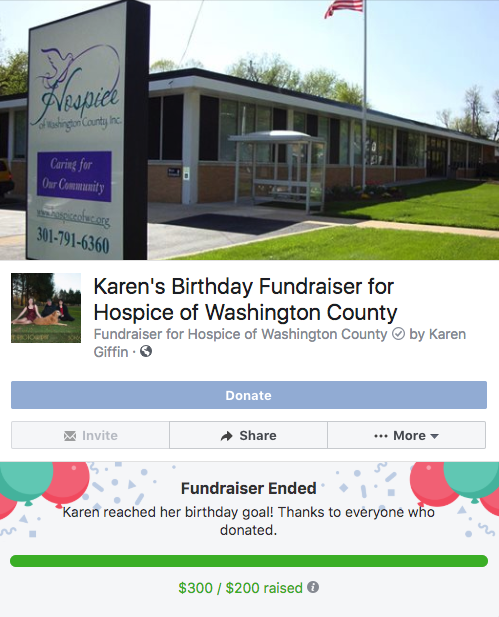Click the verified checkmark badge icon
The width and height of the screenshot is (499, 617).
click(398, 334)
